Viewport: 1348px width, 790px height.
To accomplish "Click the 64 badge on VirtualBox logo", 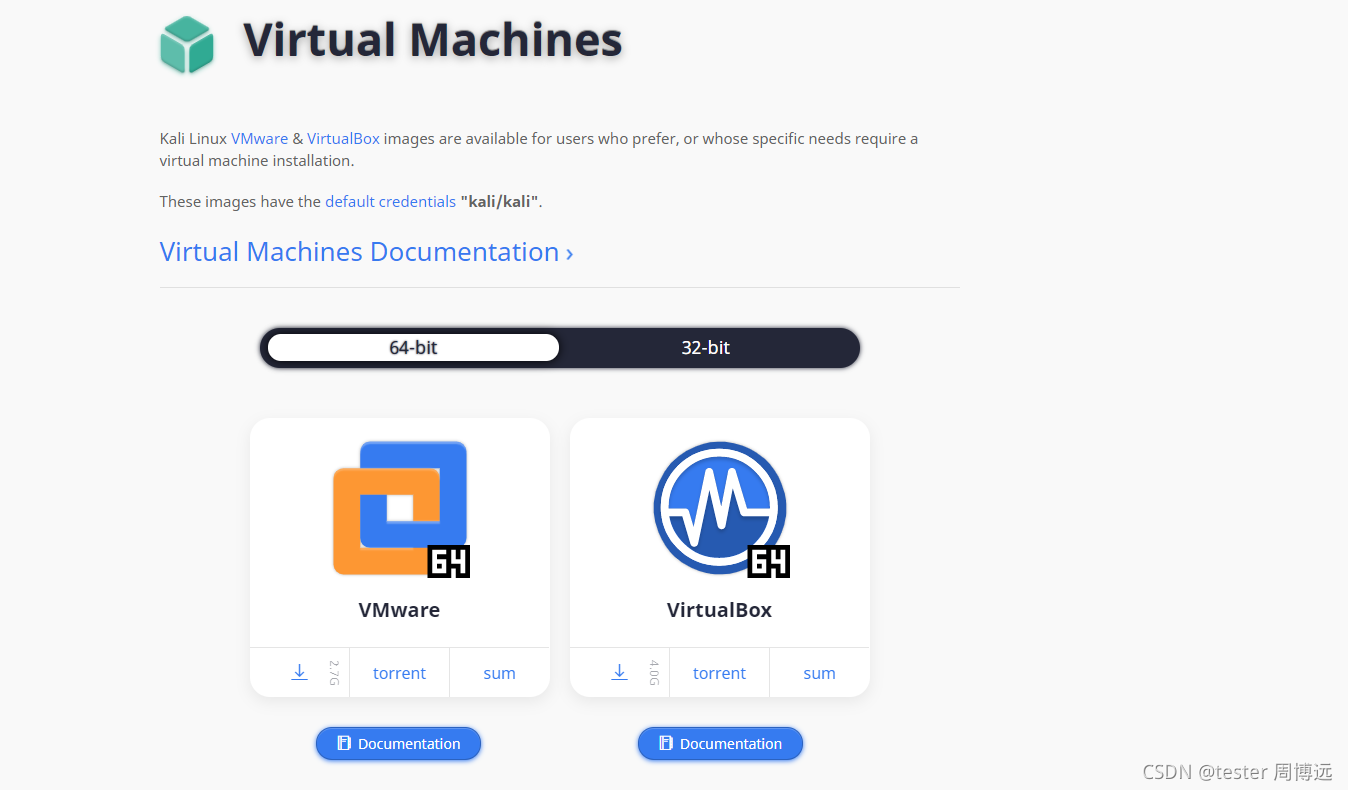I will [769, 561].
